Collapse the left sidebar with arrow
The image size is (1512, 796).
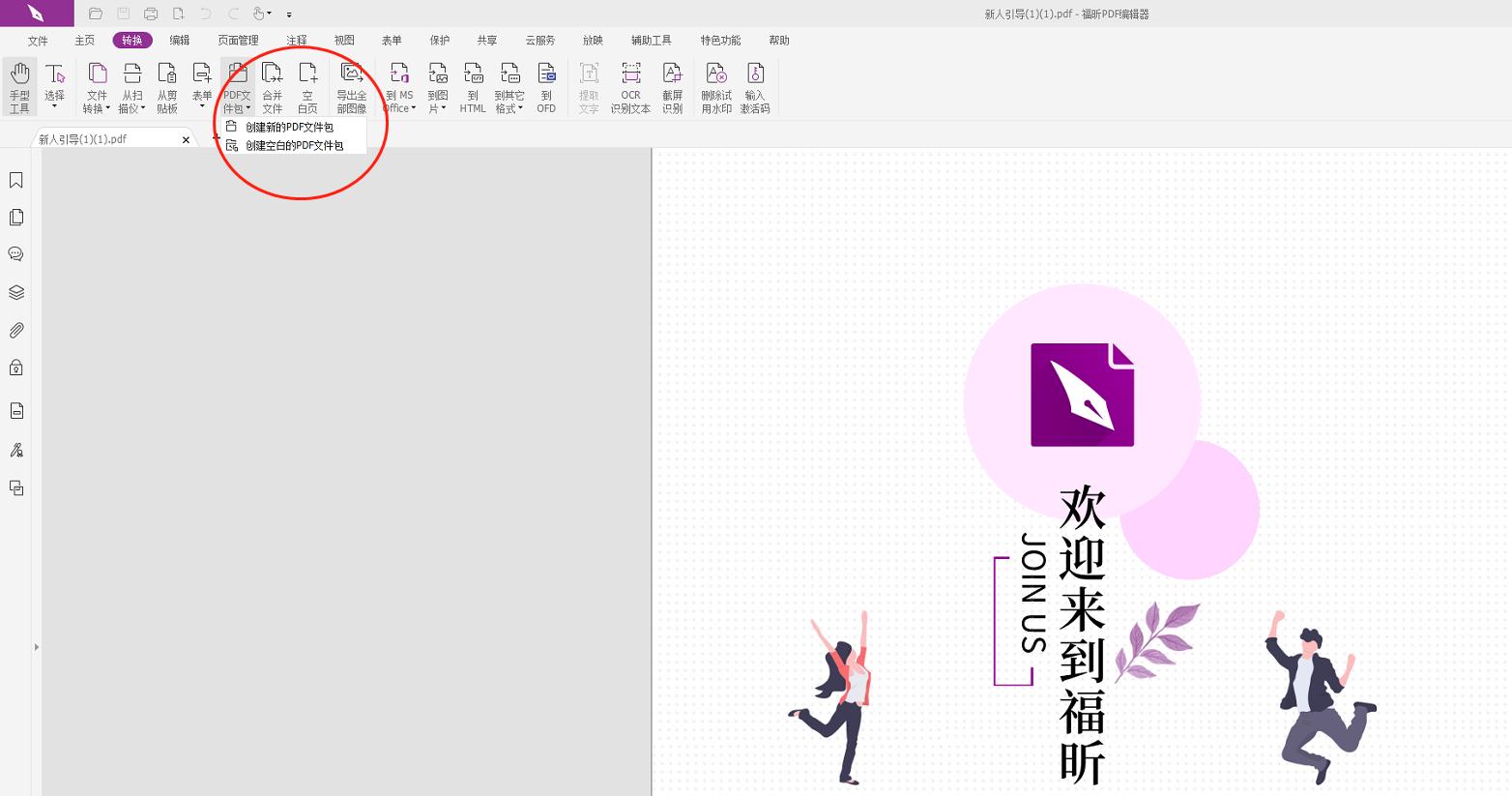[37, 647]
